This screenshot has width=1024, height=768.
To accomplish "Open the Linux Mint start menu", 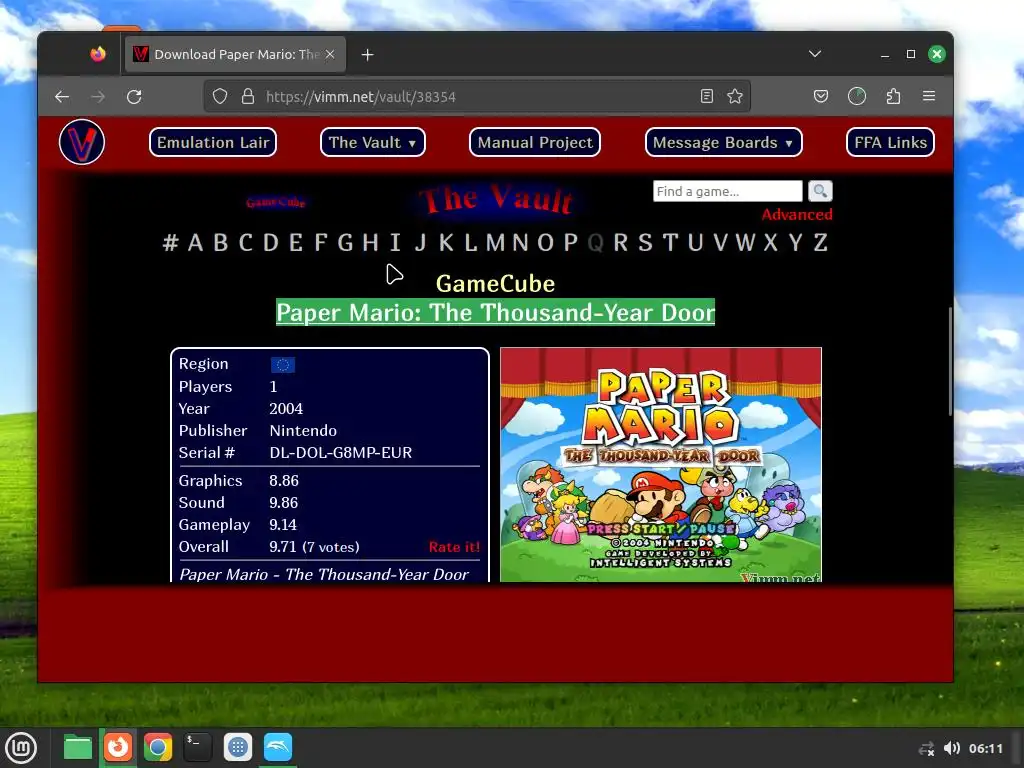I will 21,747.
